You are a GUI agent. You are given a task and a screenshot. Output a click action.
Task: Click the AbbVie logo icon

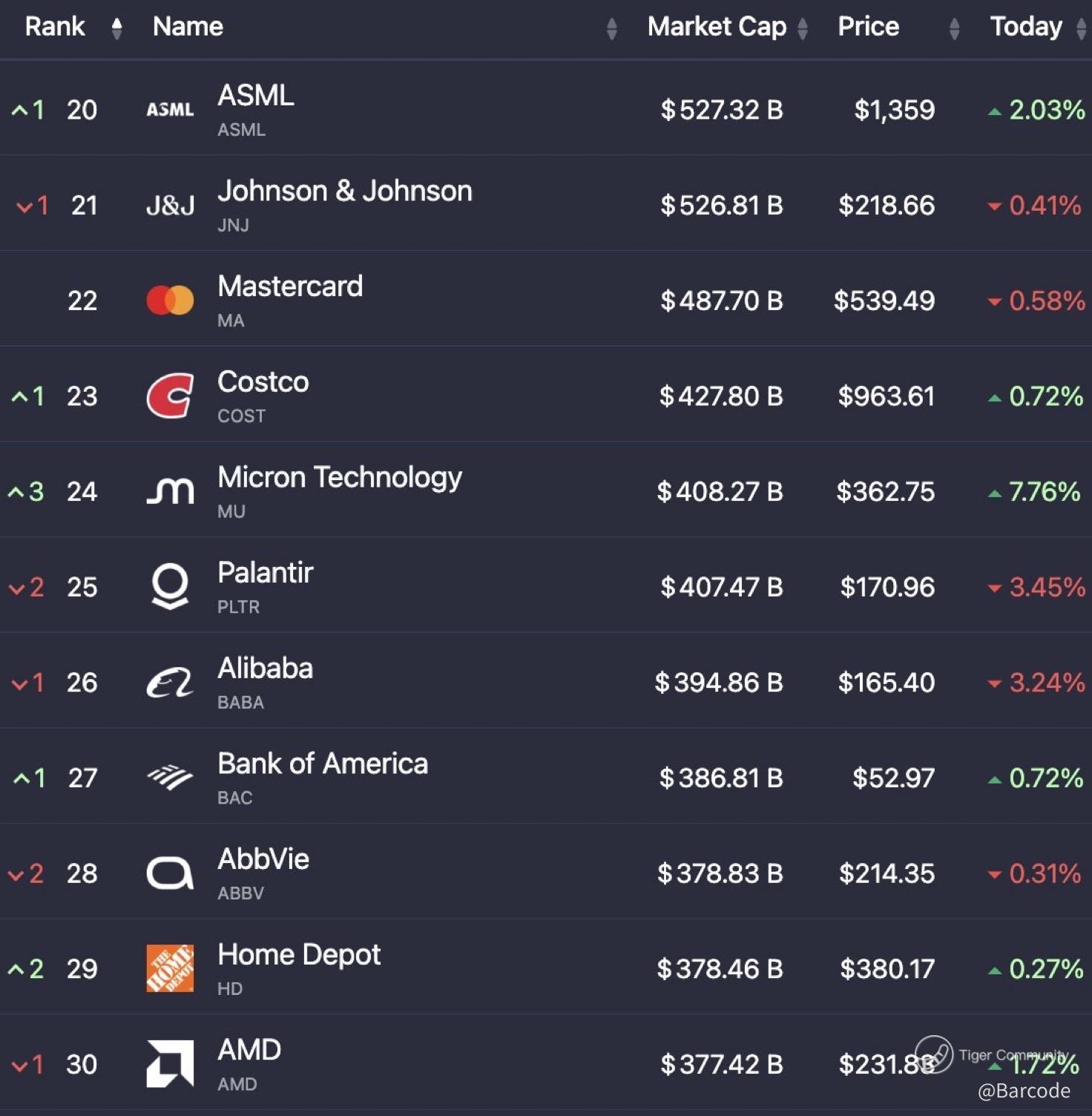coord(170,873)
